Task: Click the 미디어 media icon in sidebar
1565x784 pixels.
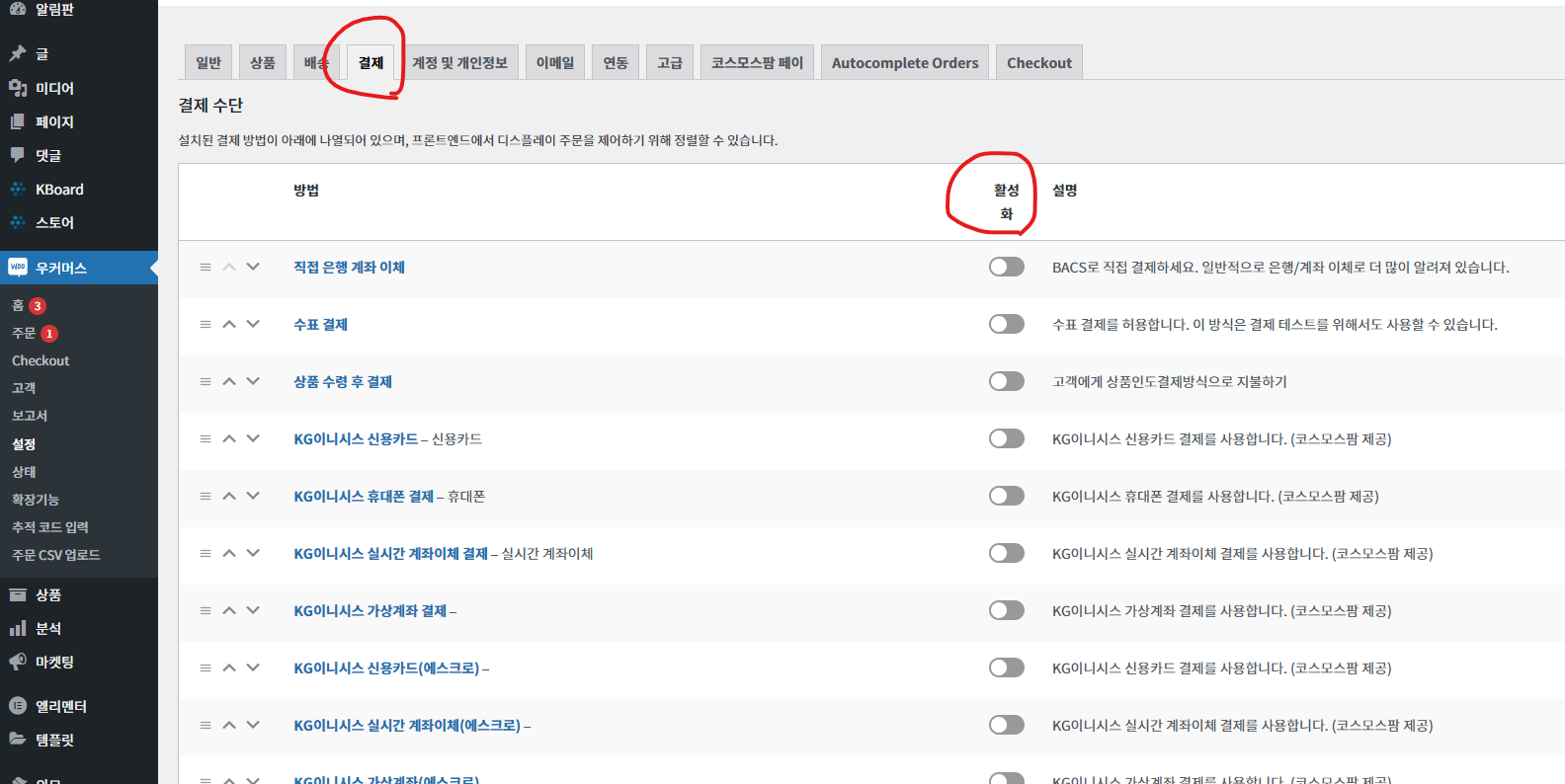Action: [x=18, y=88]
